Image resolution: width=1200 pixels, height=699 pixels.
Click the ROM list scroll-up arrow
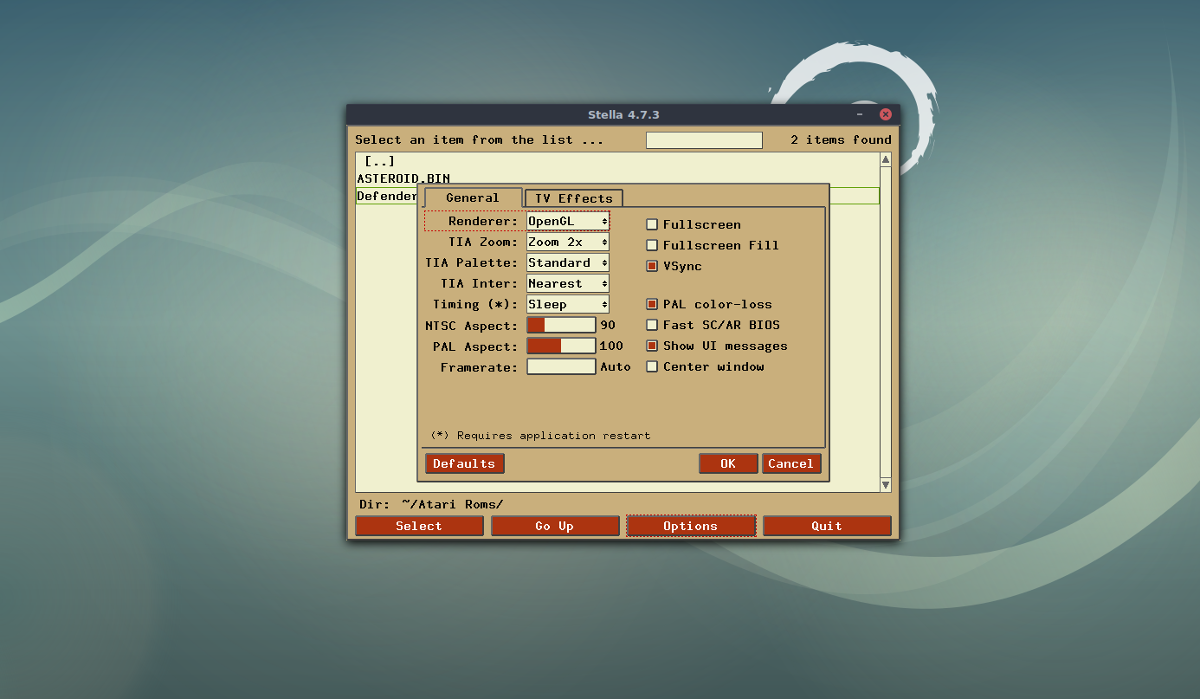(885, 159)
